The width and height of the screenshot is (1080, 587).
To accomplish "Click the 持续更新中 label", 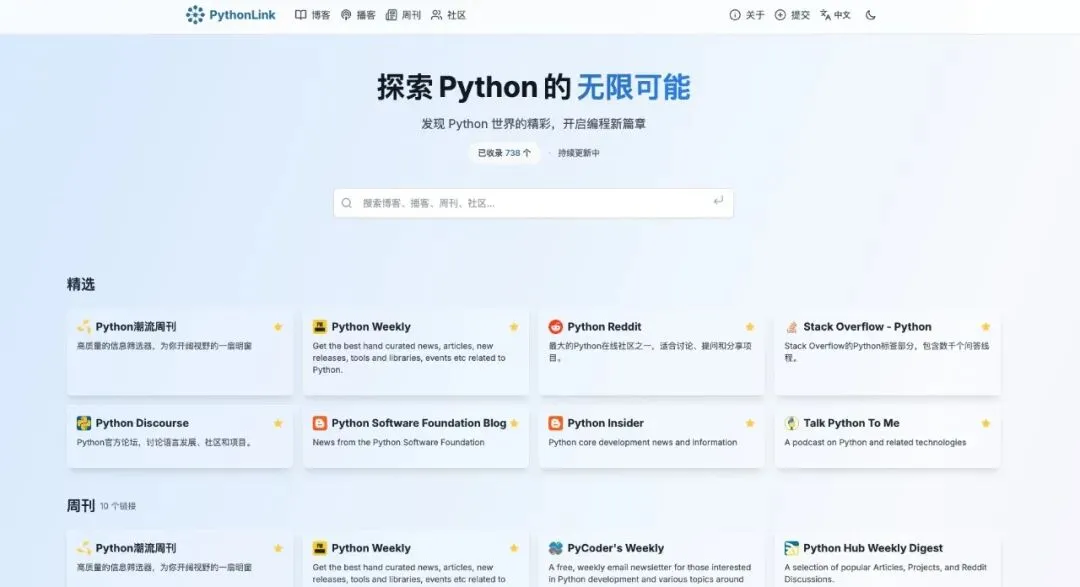I will click(579, 153).
